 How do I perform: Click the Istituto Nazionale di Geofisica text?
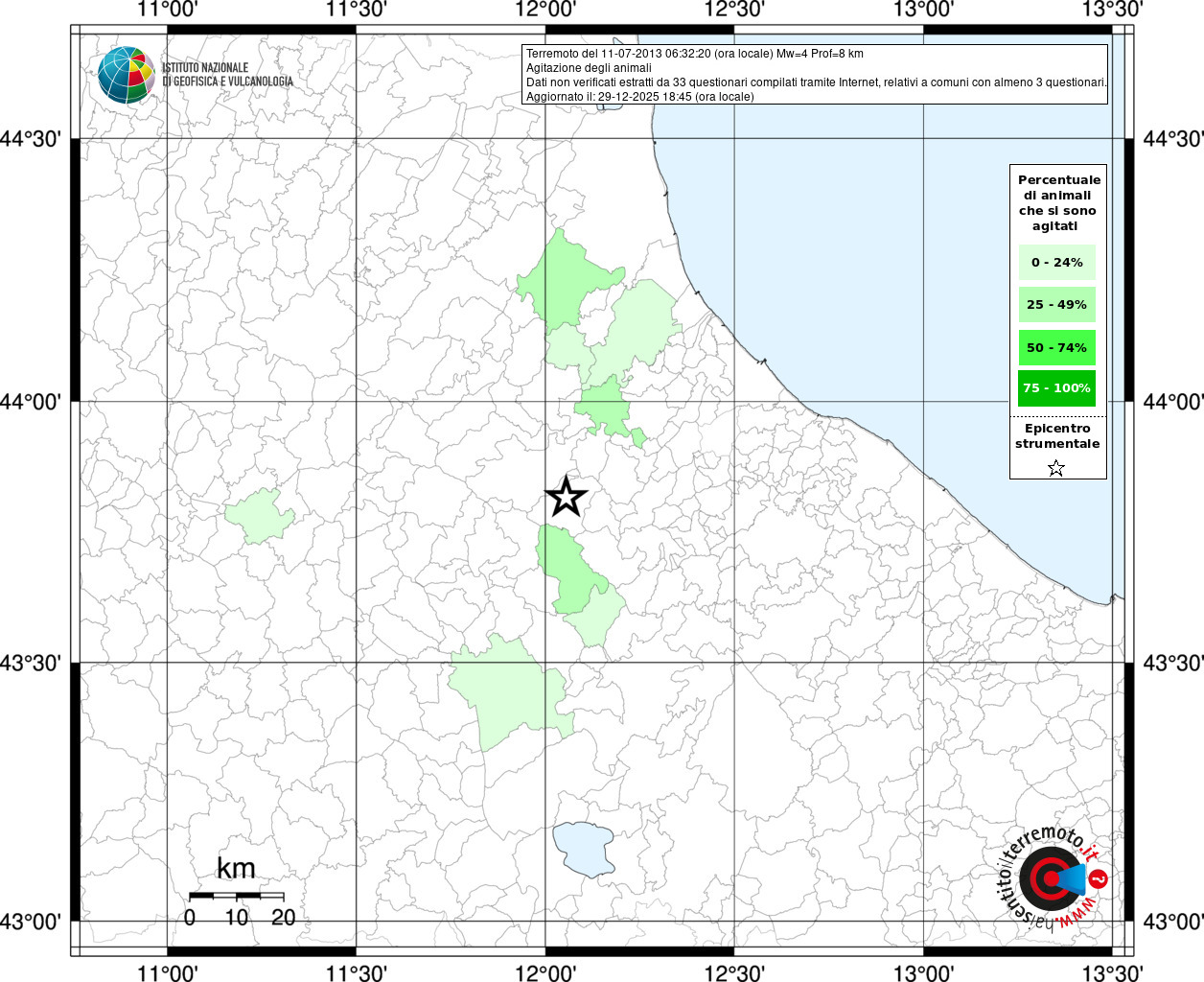227,75
